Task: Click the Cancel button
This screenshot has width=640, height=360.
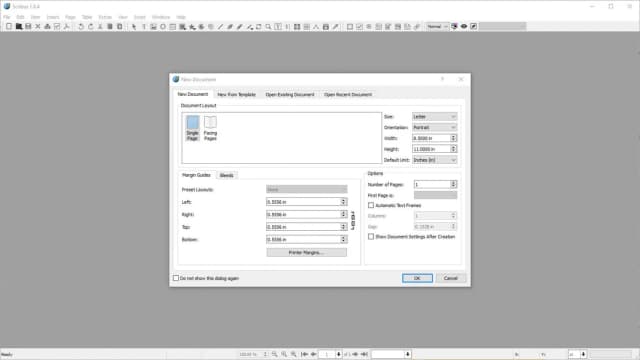Action: [451, 278]
